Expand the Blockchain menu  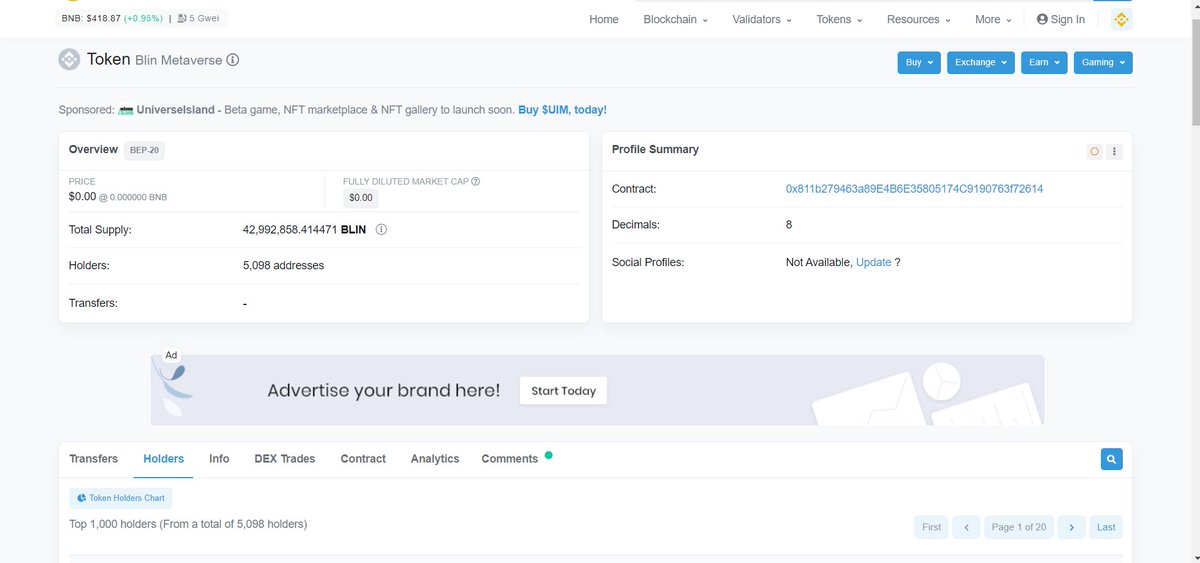pyautogui.click(x=675, y=19)
